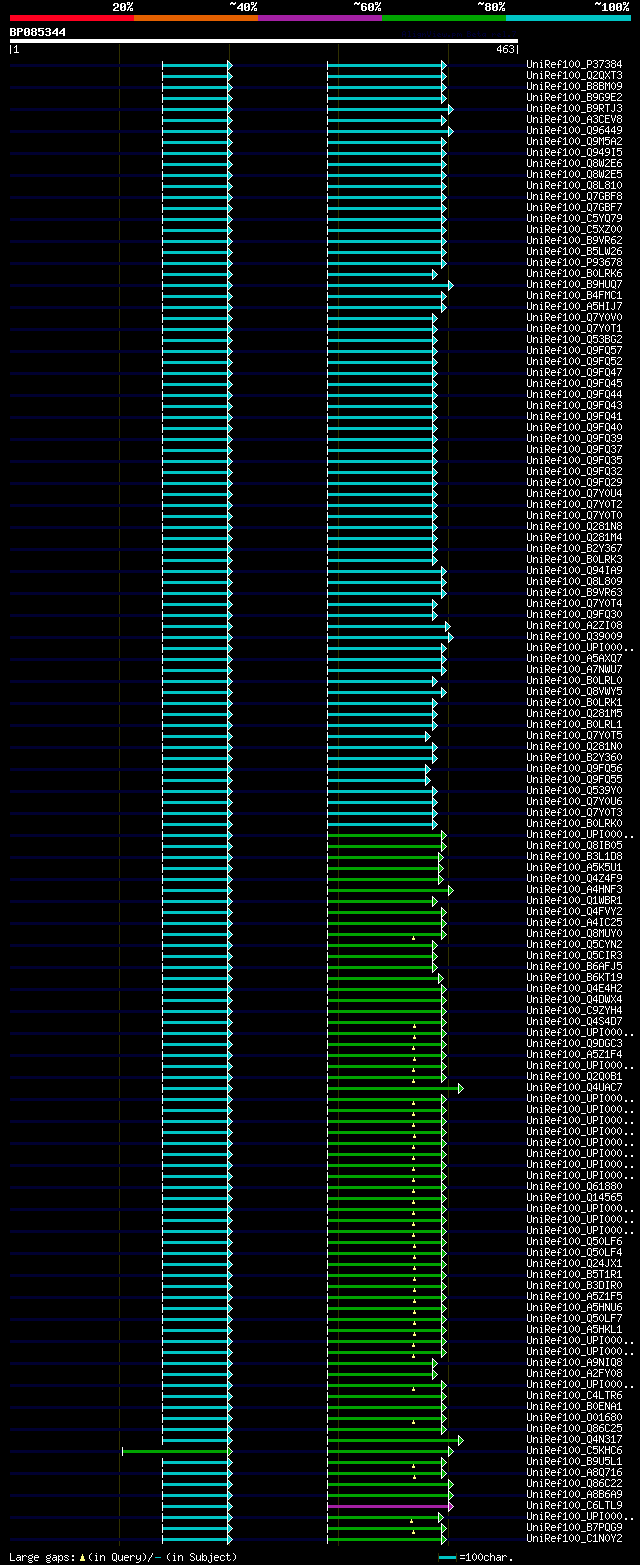The height and width of the screenshot is (1565, 640).
Task: Click the UniRef100_Q61880 subject label
Action: click(x=574, y=1187)
